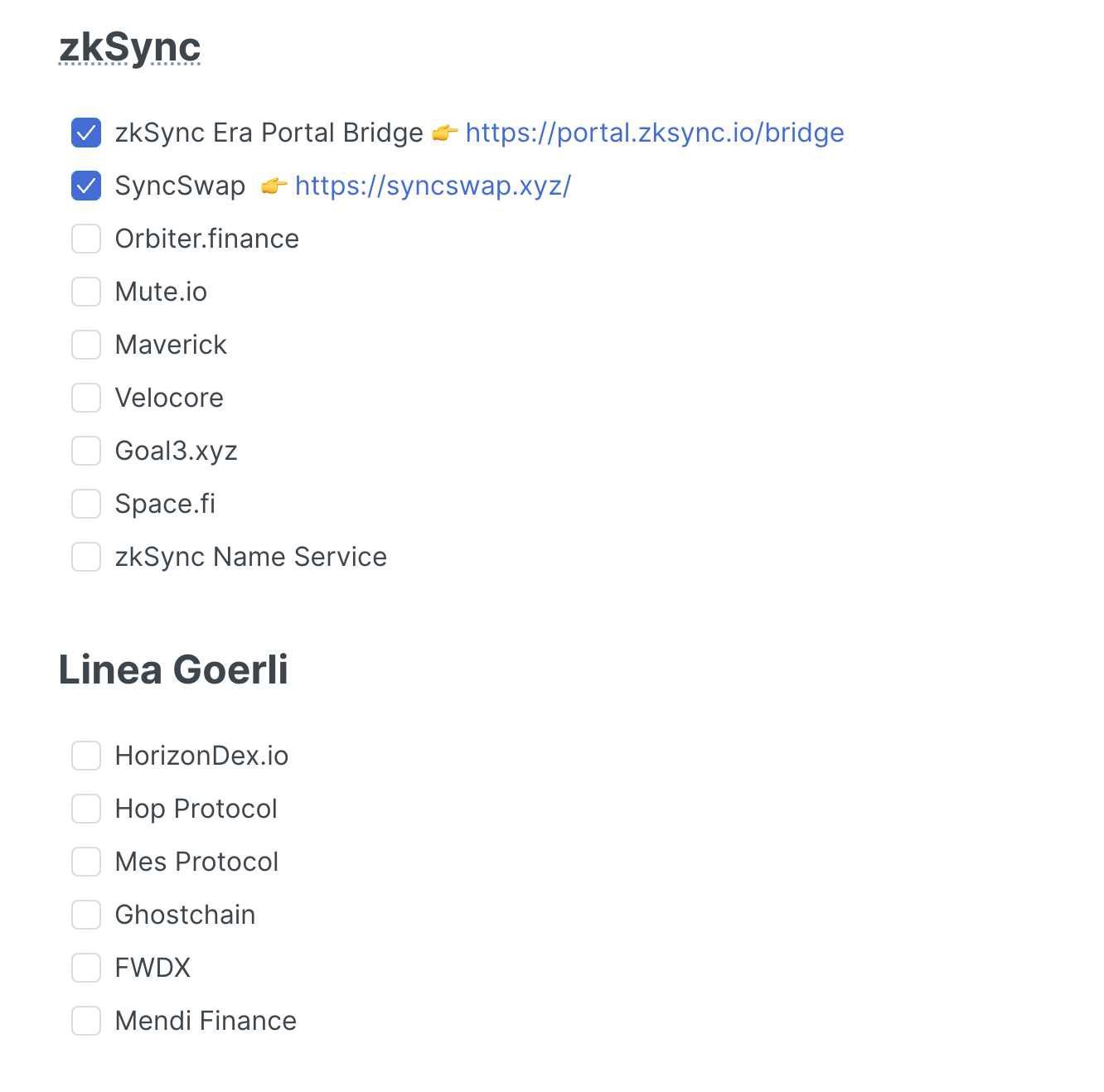Tick the FWDX checkbox
The height and width of the screenshot is (1092, 1104).
tap(86, 968)
